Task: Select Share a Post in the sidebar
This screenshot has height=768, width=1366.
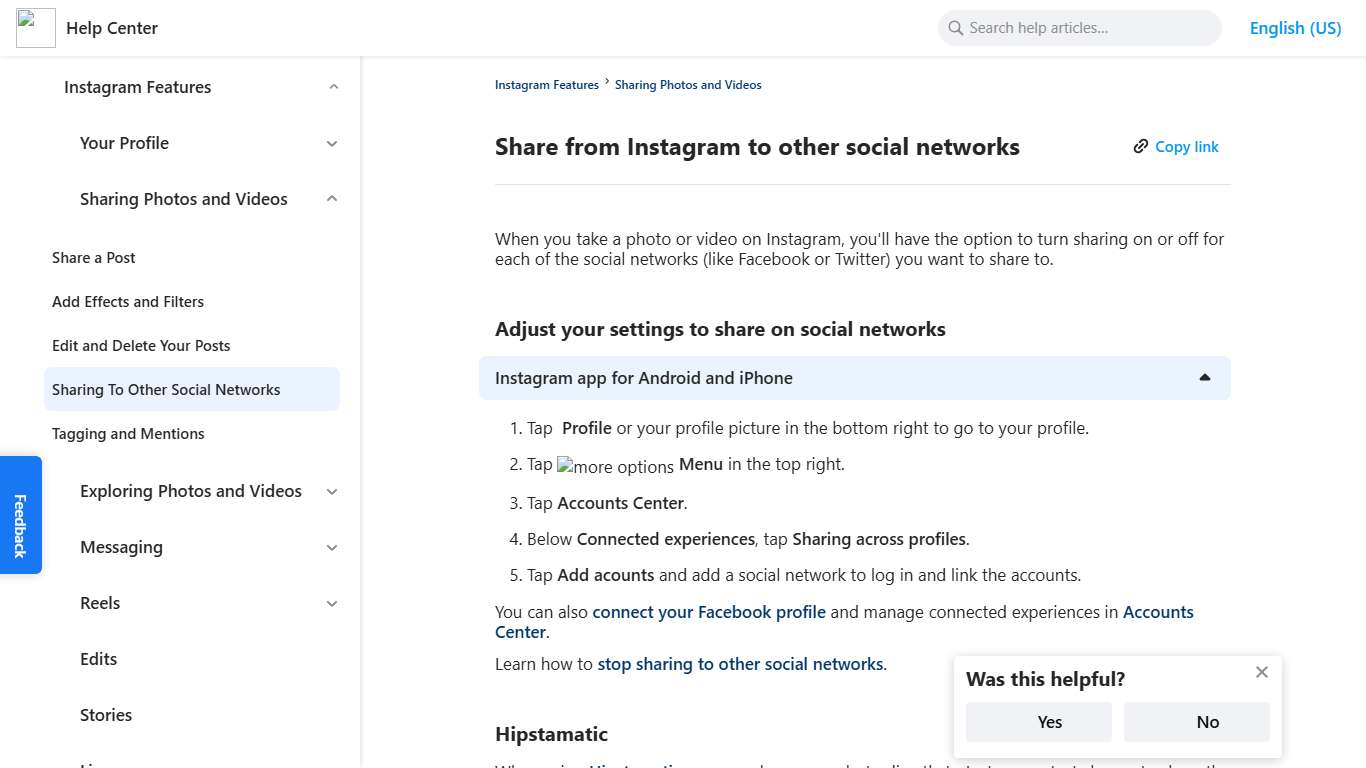Action: click(93, 257)
